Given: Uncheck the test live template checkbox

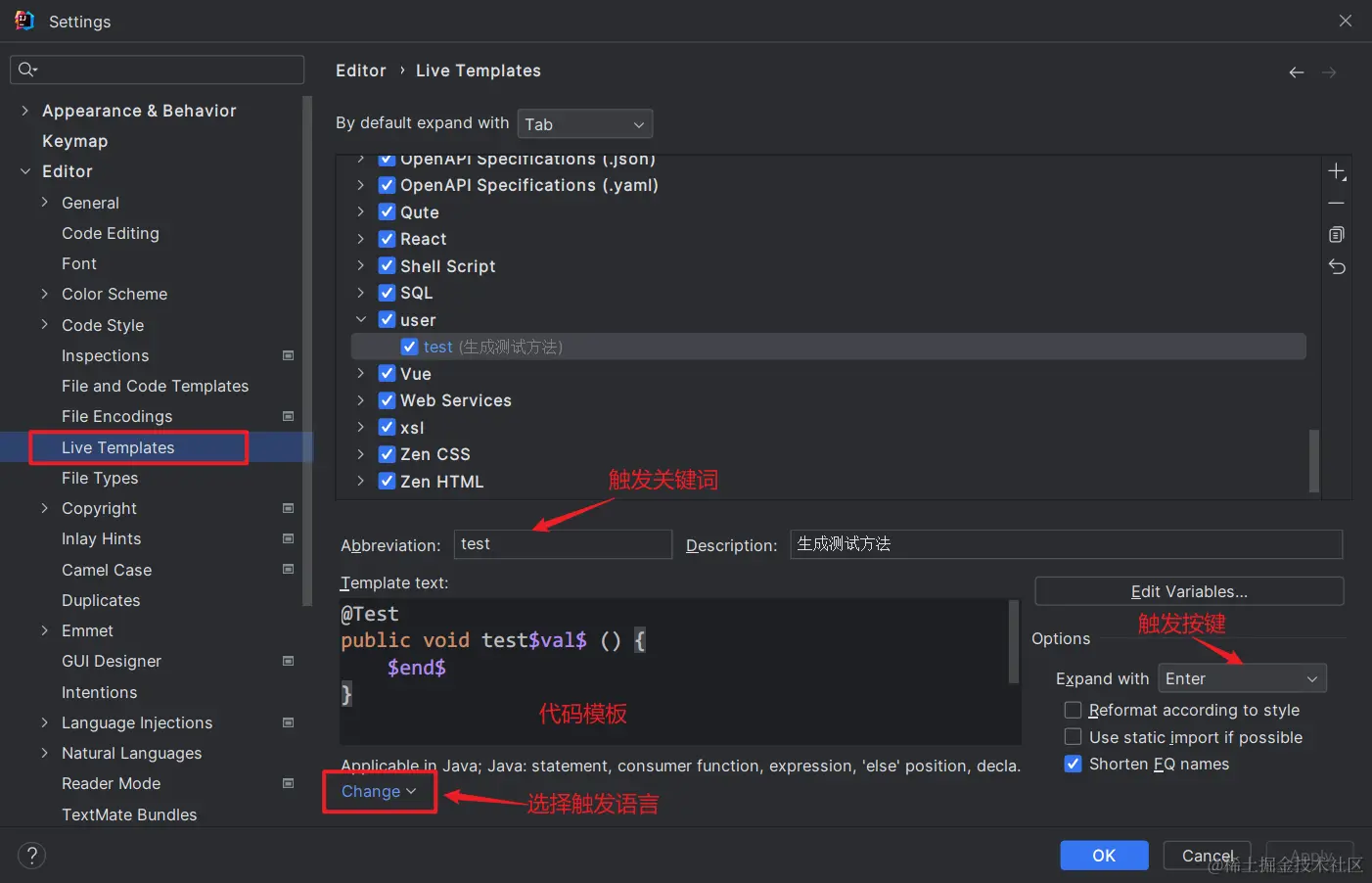Looking at the screenshot, I should point(410,347).
